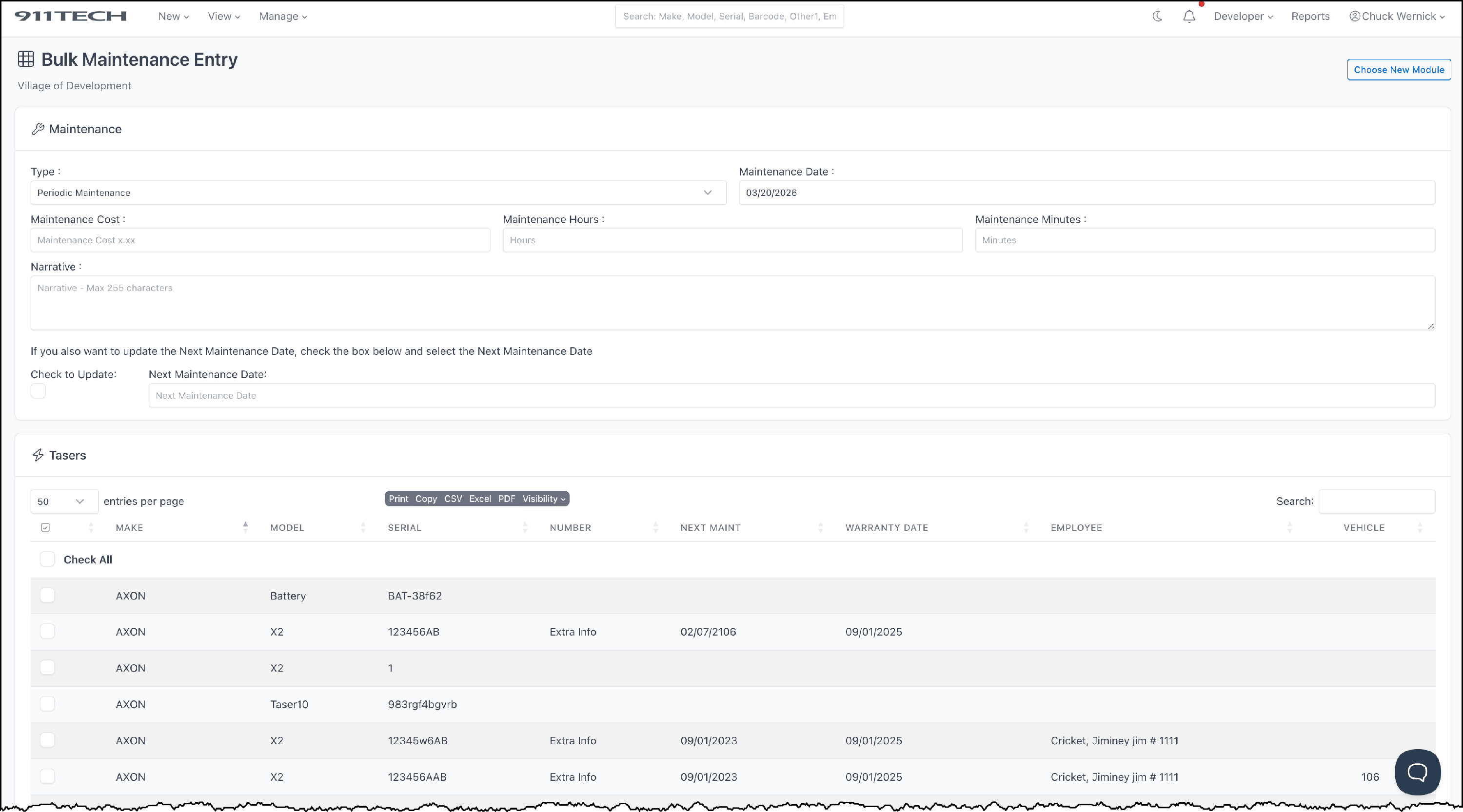The height and width of the screenshot is (812, 1463).
Task: Click into the Narrative text area
Action: (732, 303)
